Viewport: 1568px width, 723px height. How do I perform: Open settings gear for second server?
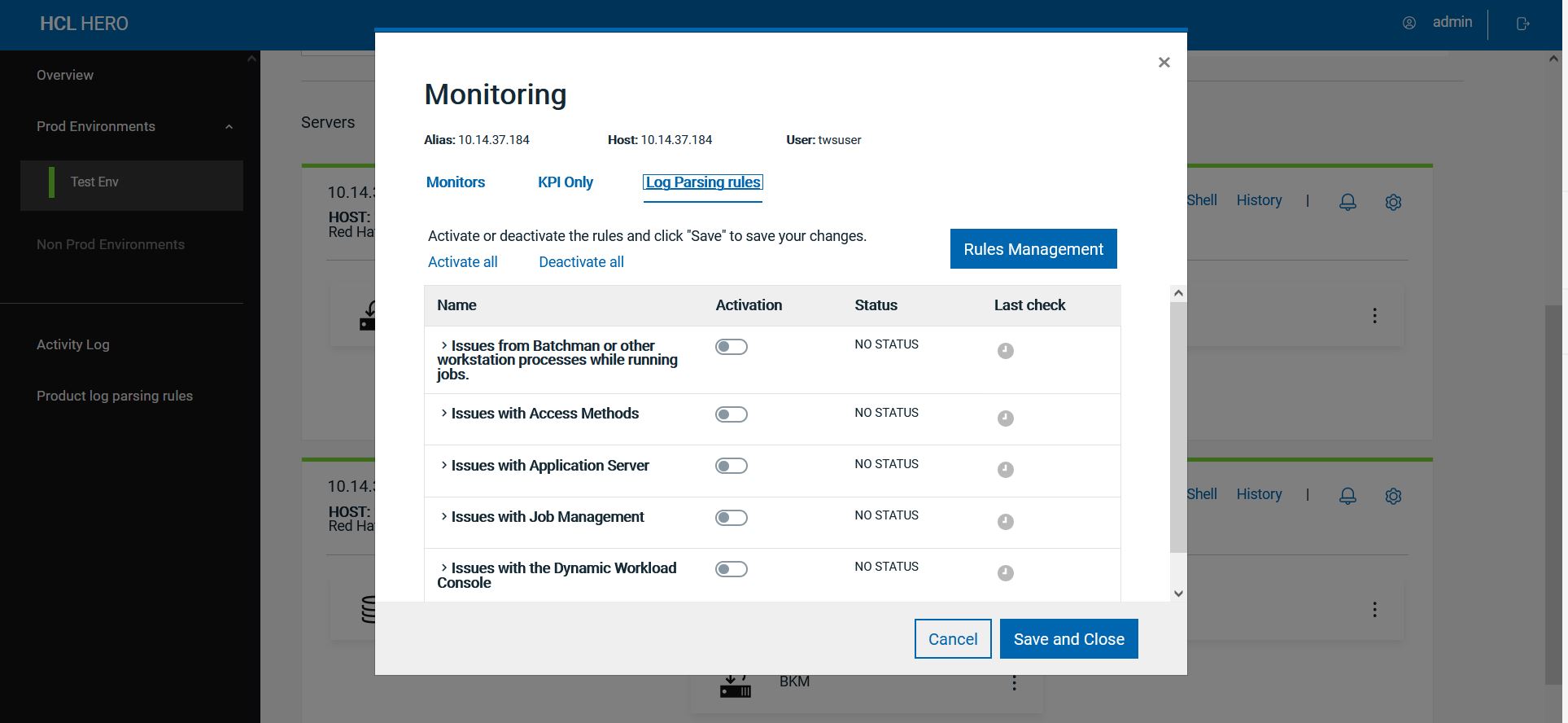click(x=1393, y=496)
